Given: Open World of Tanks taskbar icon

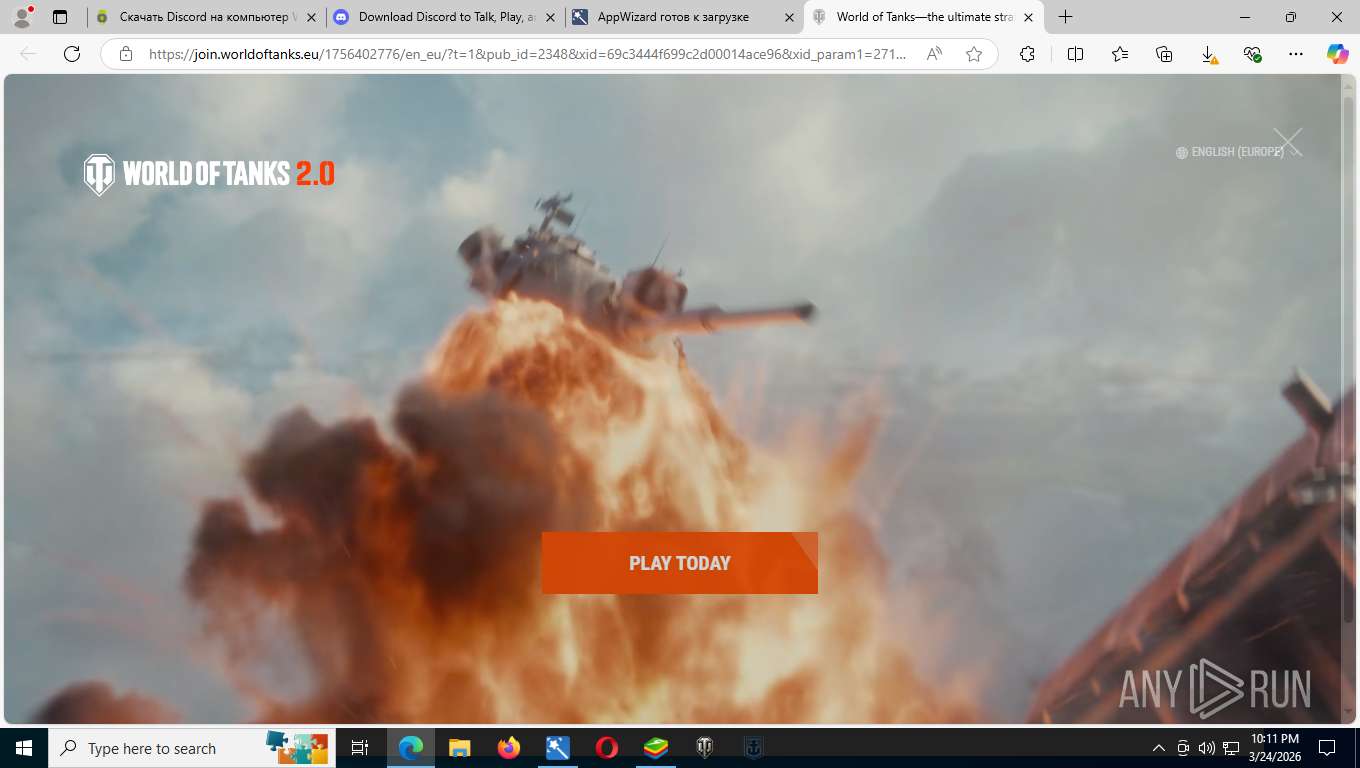Looking at the screenshot, I should [x=705, y=748].
